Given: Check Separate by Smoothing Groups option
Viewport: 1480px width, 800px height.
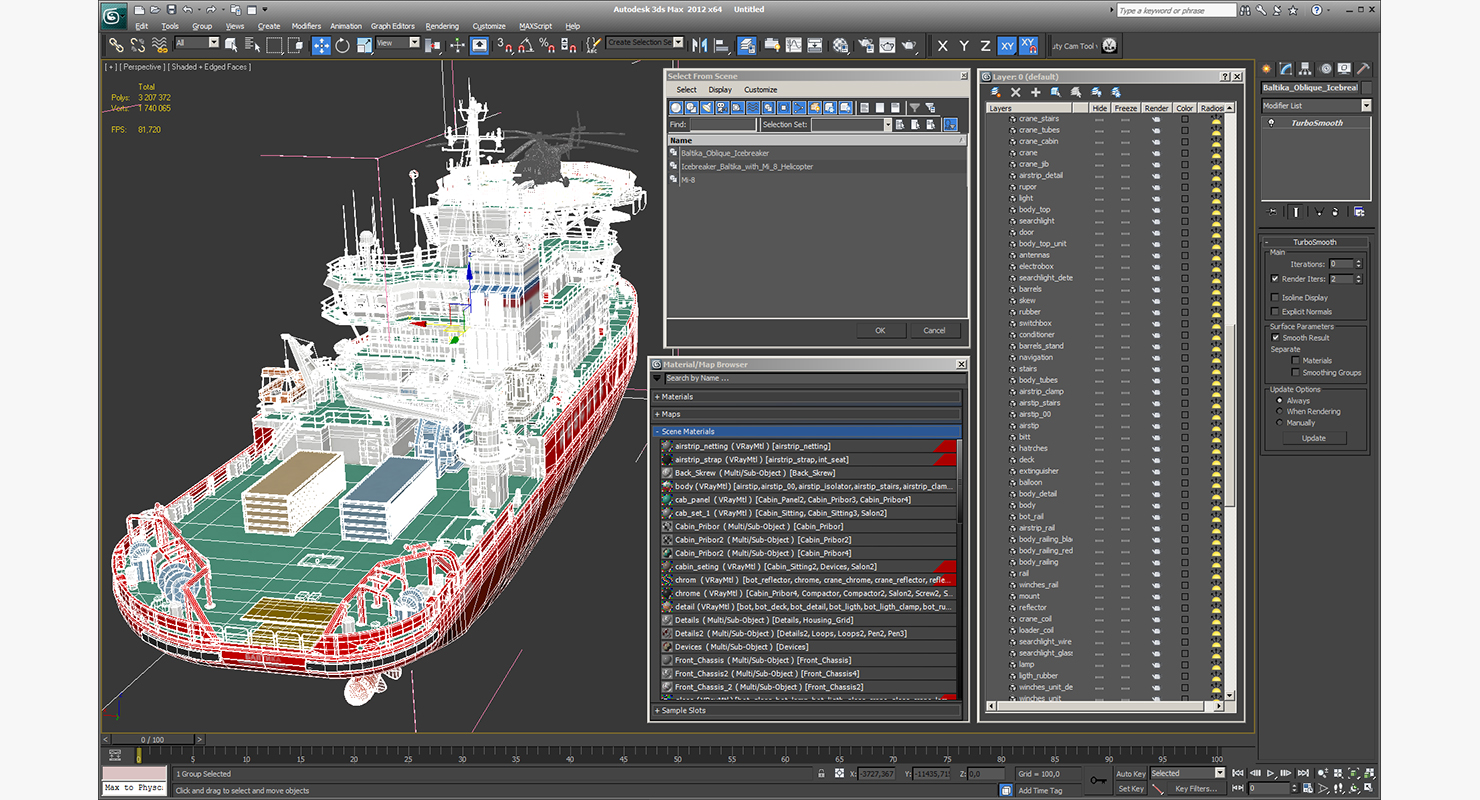Looking at the screenshot, I should [x=1296, y=373].
